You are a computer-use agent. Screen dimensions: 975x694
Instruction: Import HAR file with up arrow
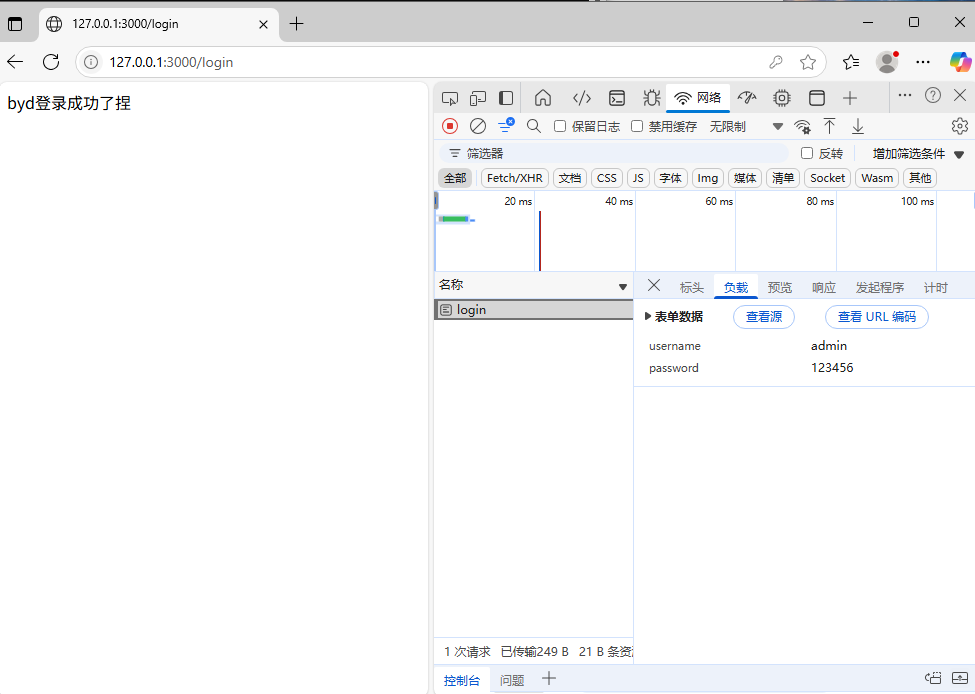[829, 126]
